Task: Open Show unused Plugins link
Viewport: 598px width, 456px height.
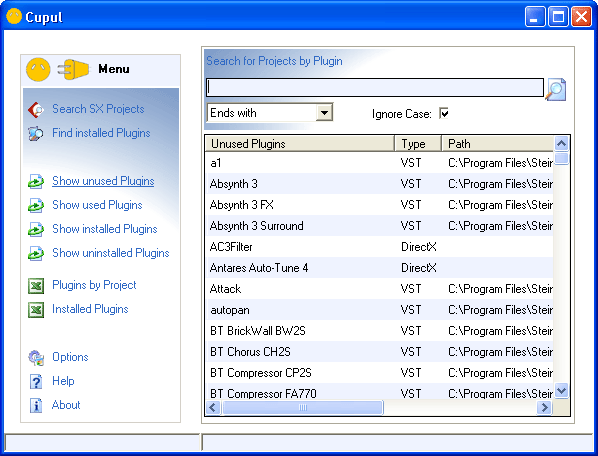Action: pos(103,181)
